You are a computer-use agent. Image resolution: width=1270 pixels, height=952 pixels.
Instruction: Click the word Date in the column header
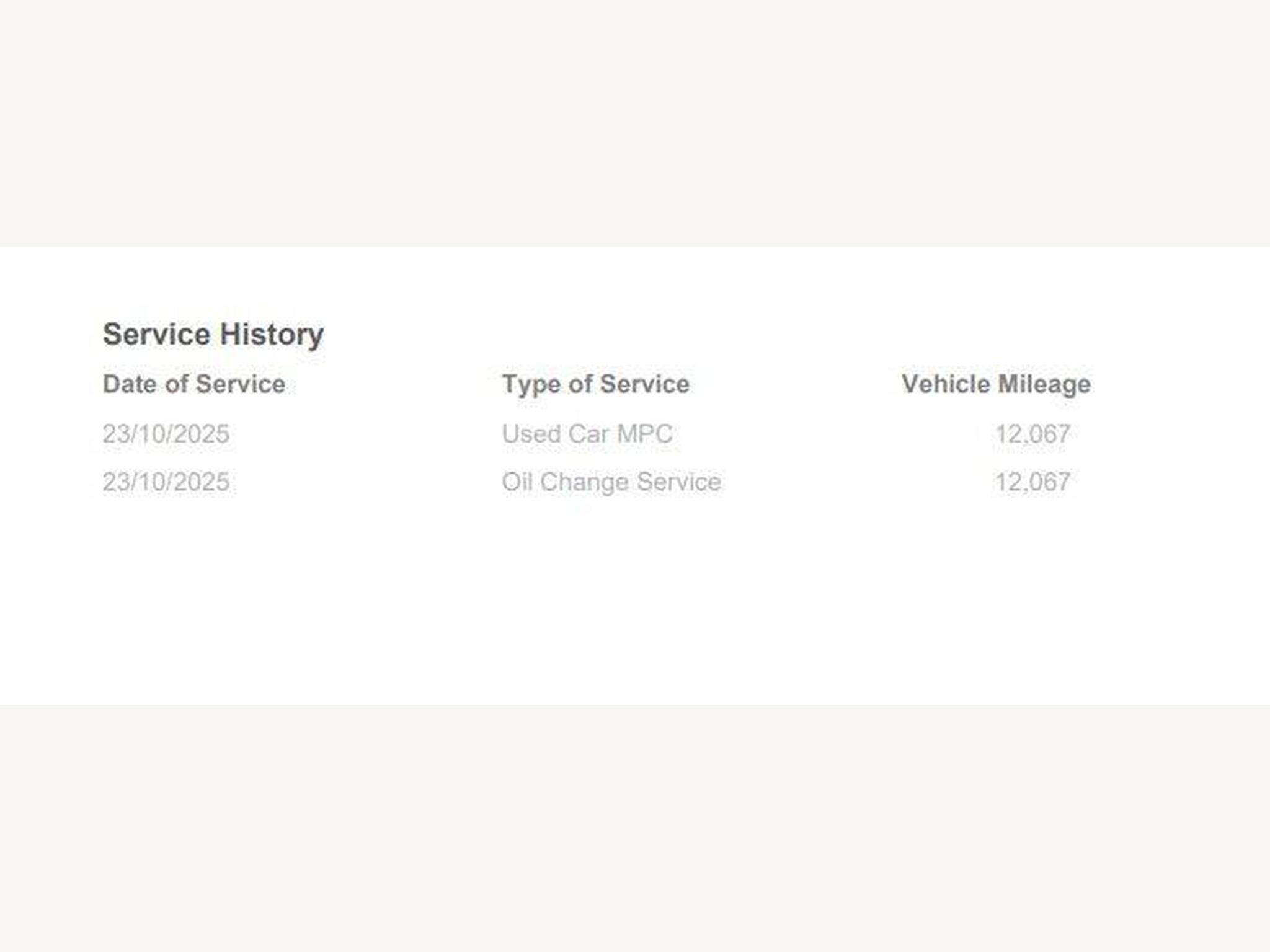click(130, 384)
